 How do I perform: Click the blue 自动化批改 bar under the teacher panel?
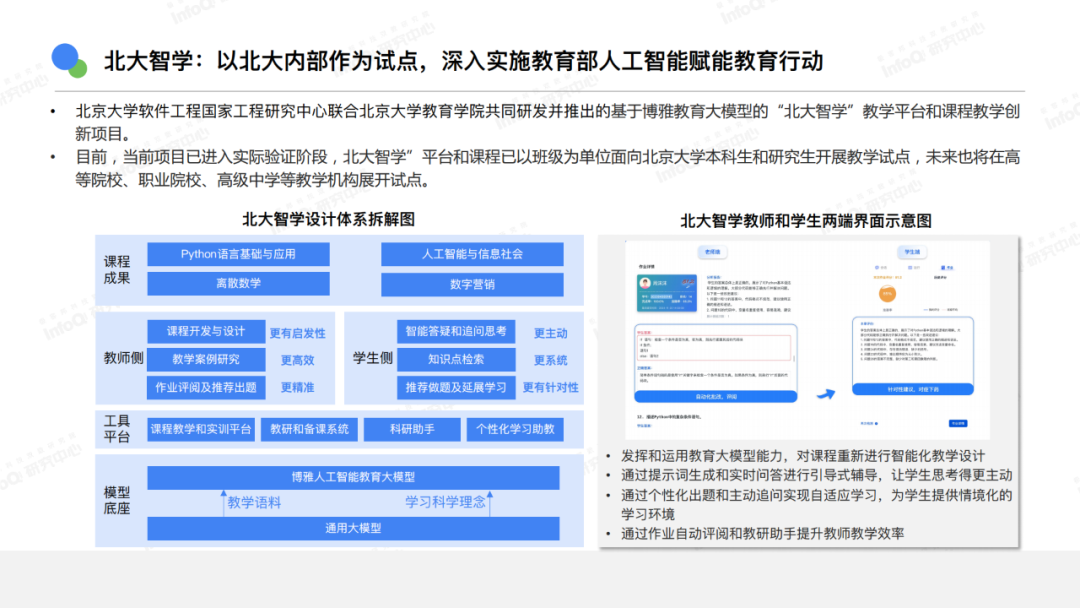point(716,397)
